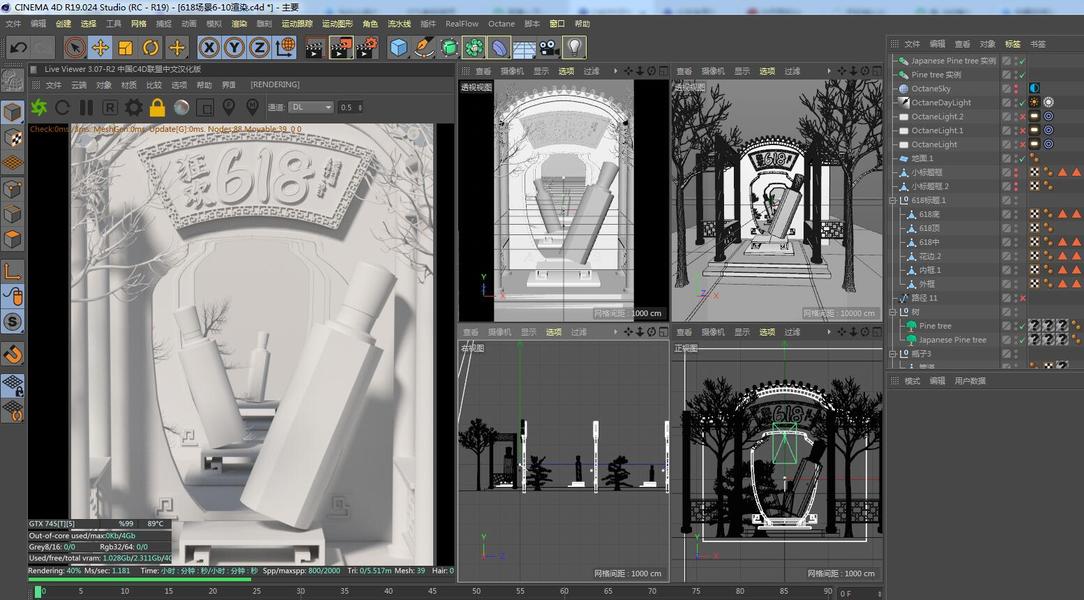Open the Coordinate System world icon

pos(286,48)
